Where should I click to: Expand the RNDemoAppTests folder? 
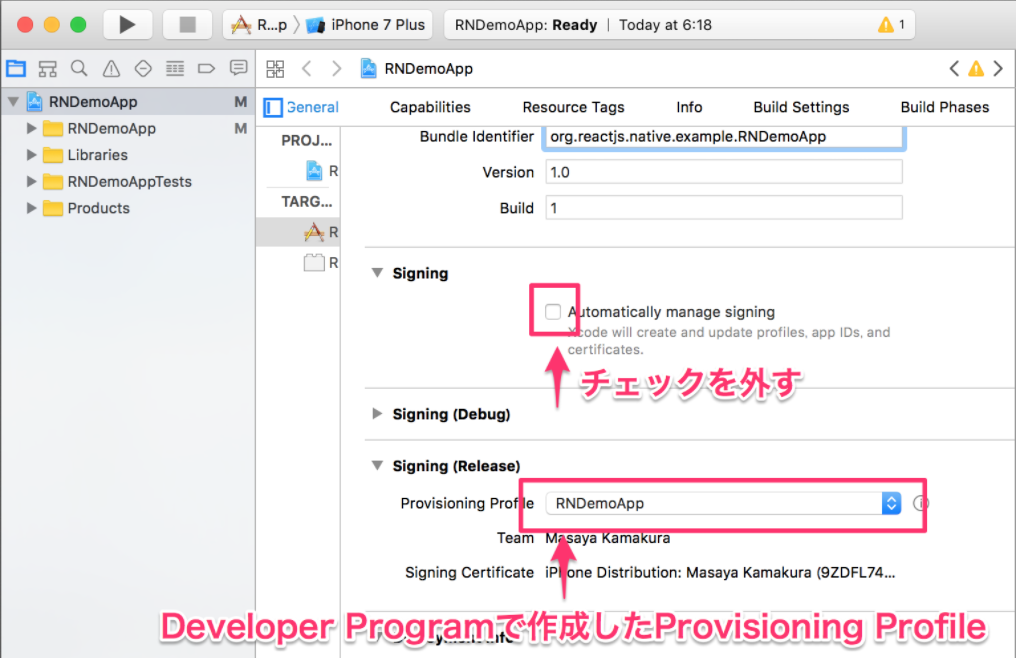(31, 182)
